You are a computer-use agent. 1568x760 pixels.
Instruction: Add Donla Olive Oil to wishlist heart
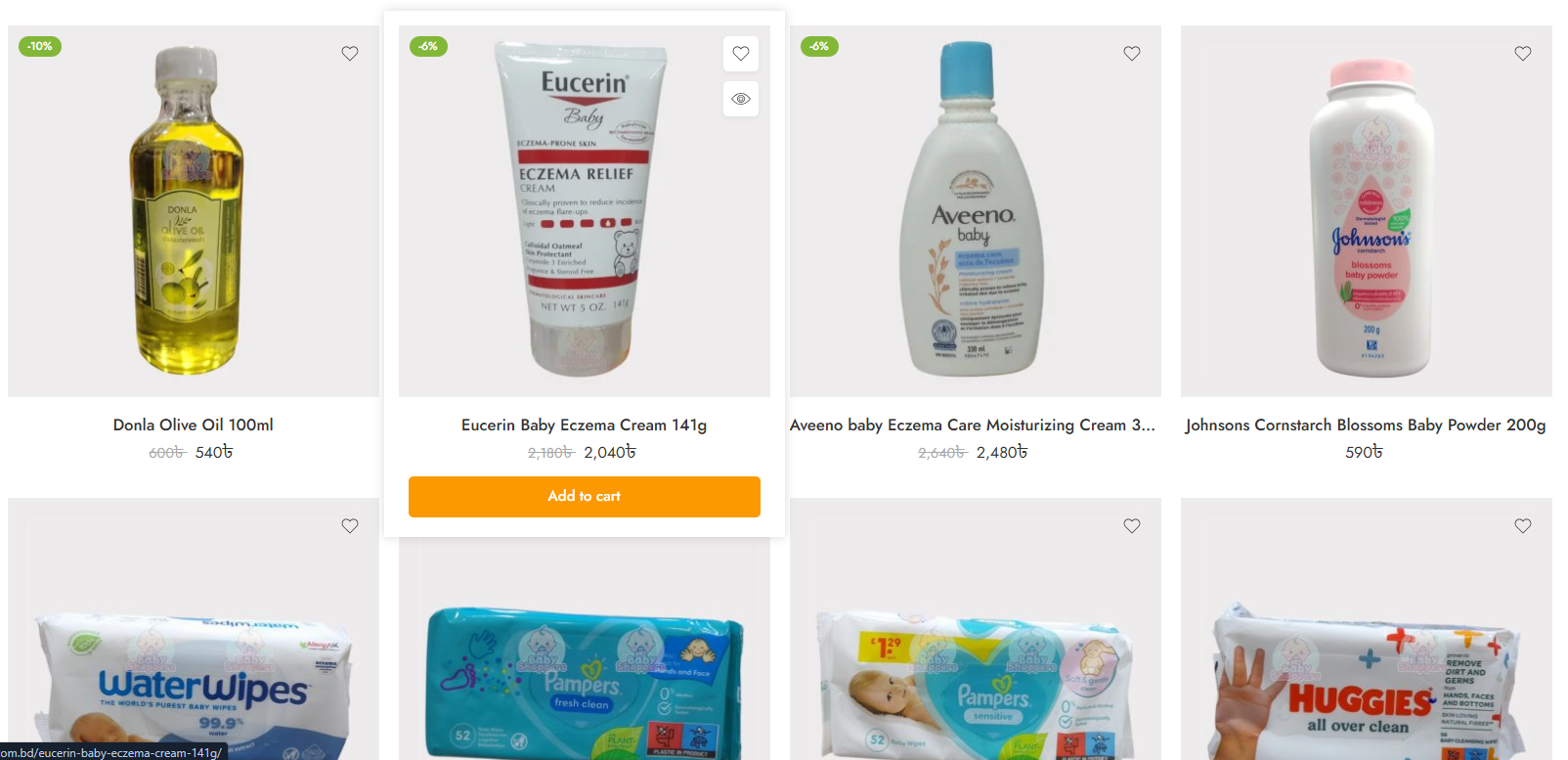click(350, 54)
